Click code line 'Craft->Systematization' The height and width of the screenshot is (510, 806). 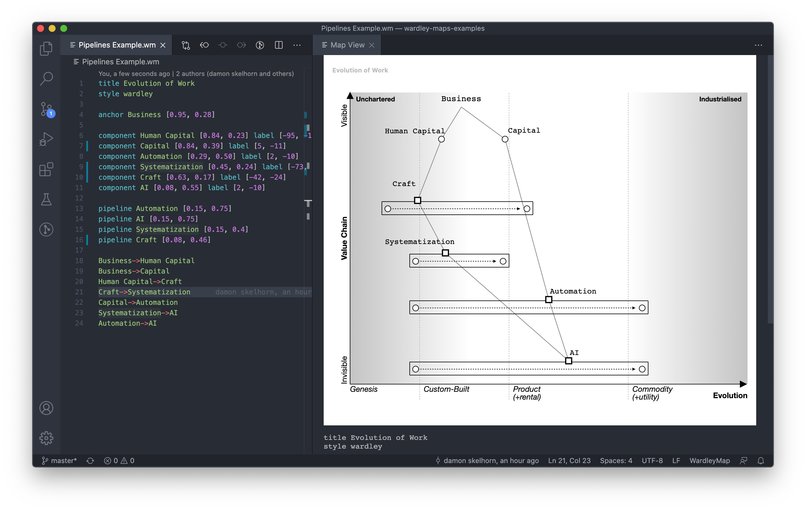tap(144, 292)
